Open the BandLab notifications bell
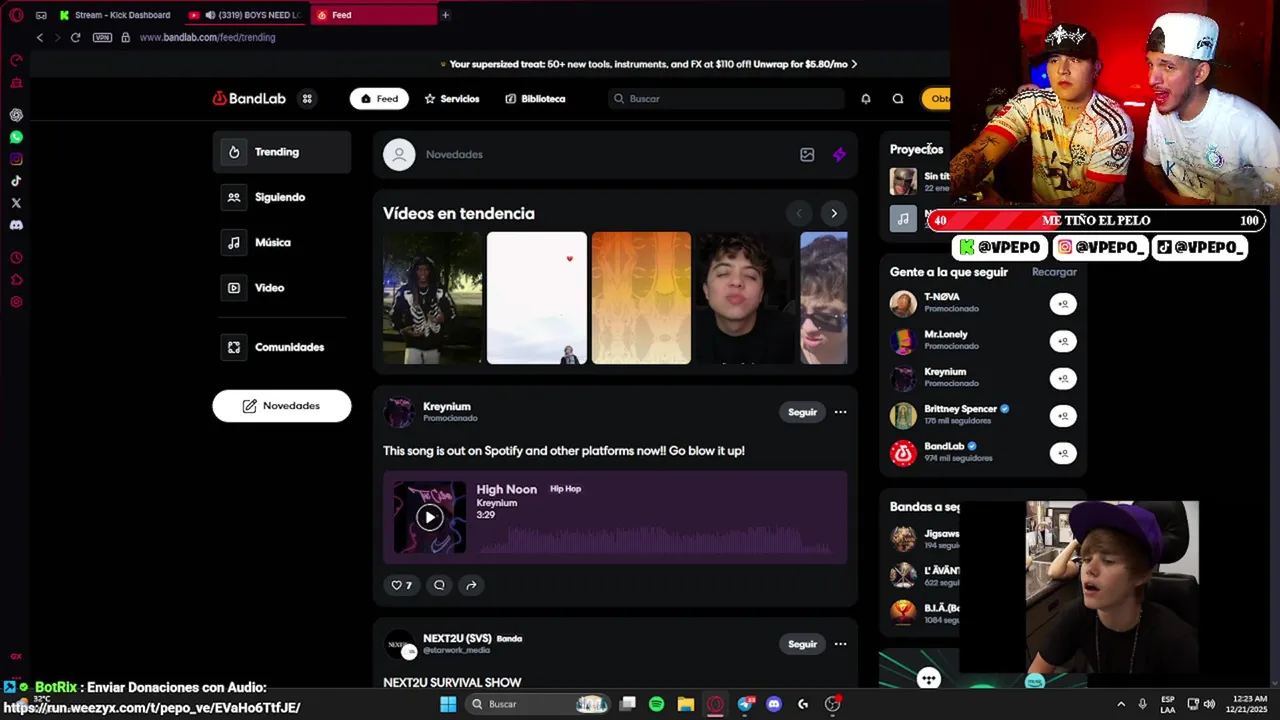 tap(866, 98)
